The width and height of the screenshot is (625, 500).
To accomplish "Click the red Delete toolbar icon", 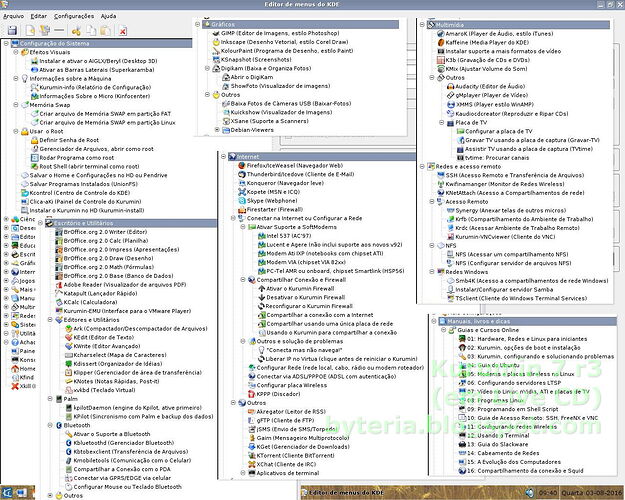I will point(123,31).
